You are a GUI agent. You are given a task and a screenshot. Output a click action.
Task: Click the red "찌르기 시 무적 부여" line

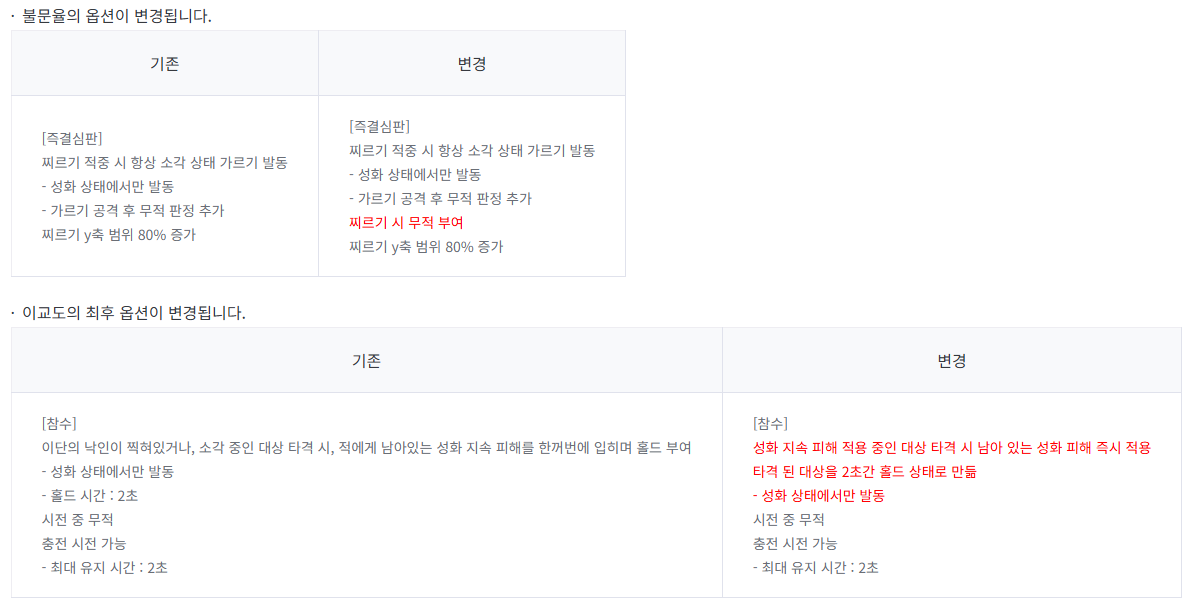point(406,222)
